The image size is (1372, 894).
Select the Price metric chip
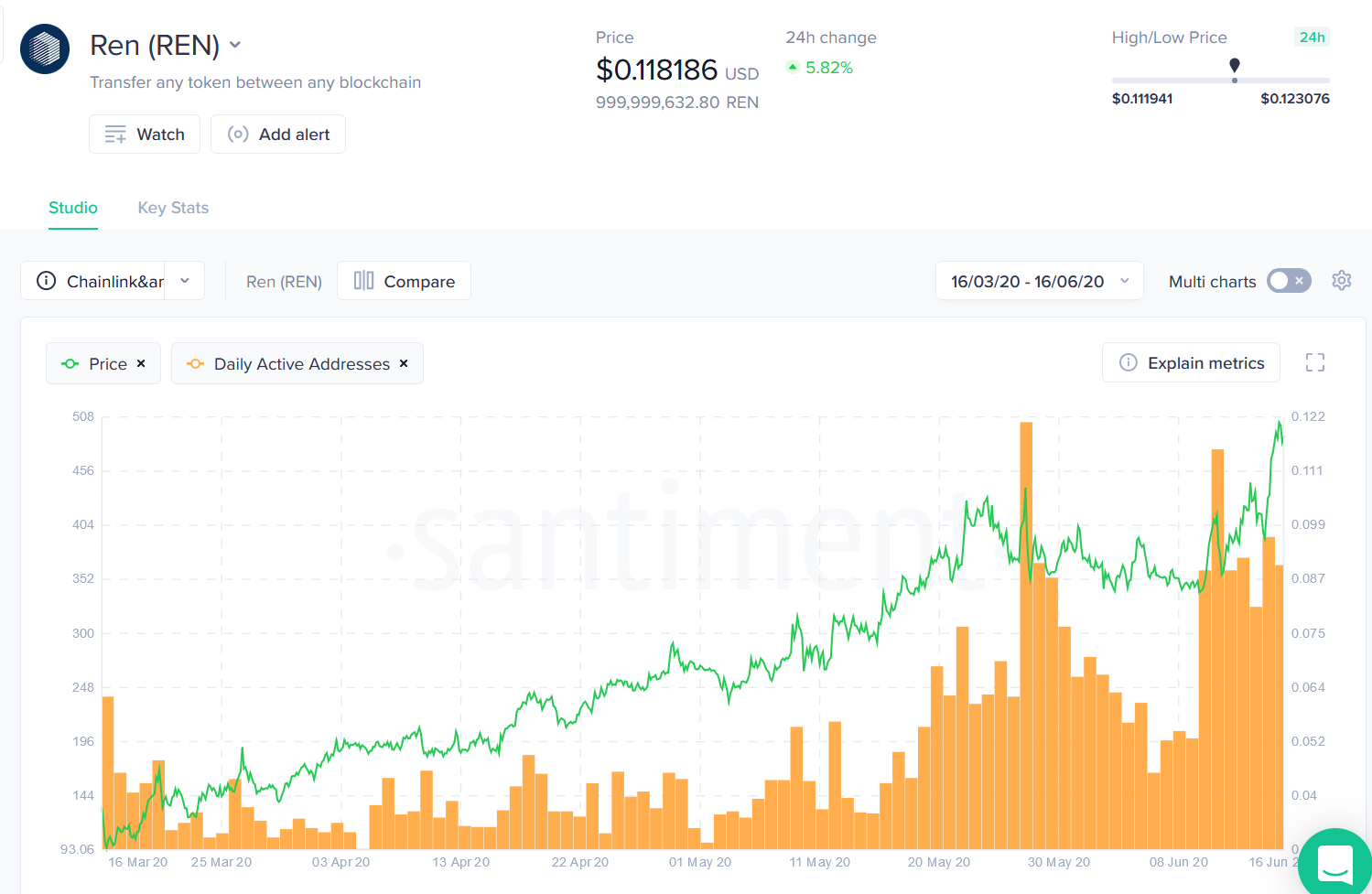click(x=103, y=363)
